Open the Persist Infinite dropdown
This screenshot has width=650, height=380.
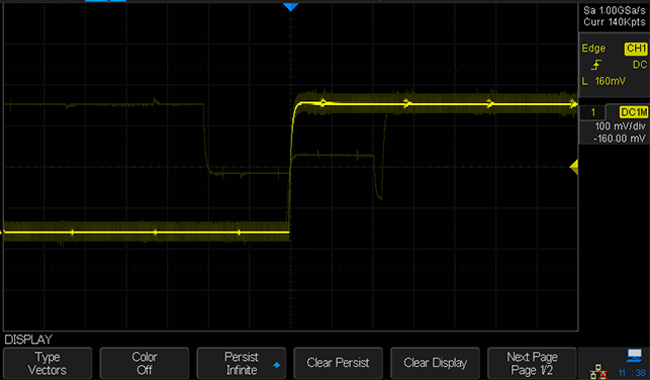[x=241, y=363]
